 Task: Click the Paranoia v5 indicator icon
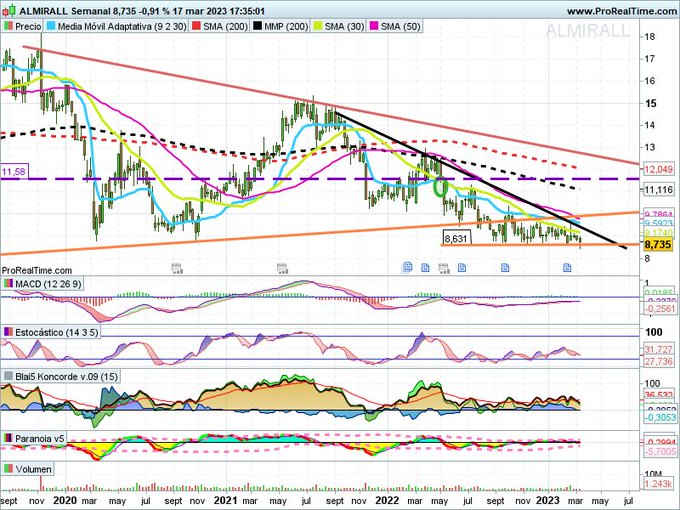(8, 438)
